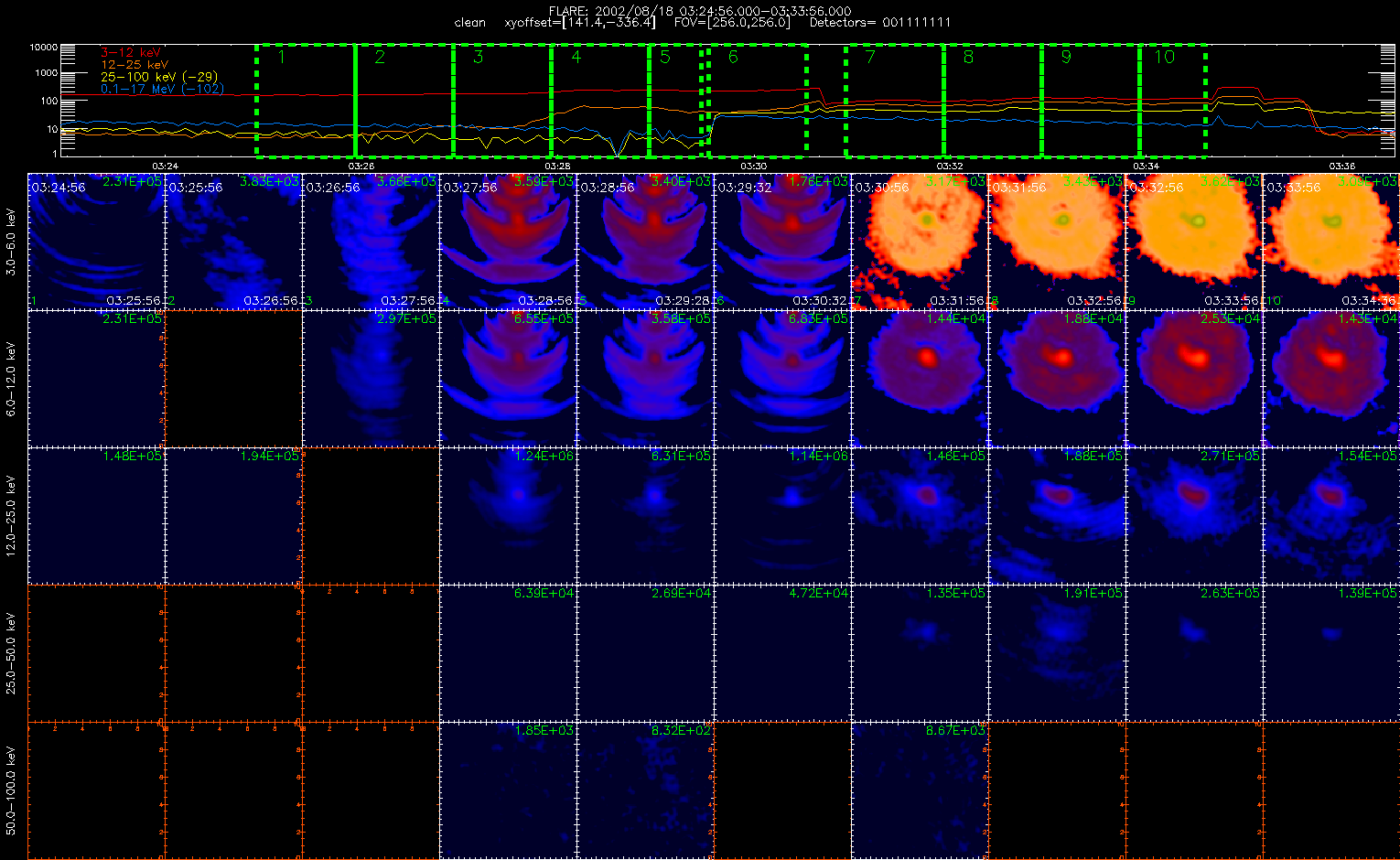Image resolution: width=1400 pixels, height=860 pixels.
Task: Open the 3.0-6.0 keV image for interval 9
Action: [1194, 242]
